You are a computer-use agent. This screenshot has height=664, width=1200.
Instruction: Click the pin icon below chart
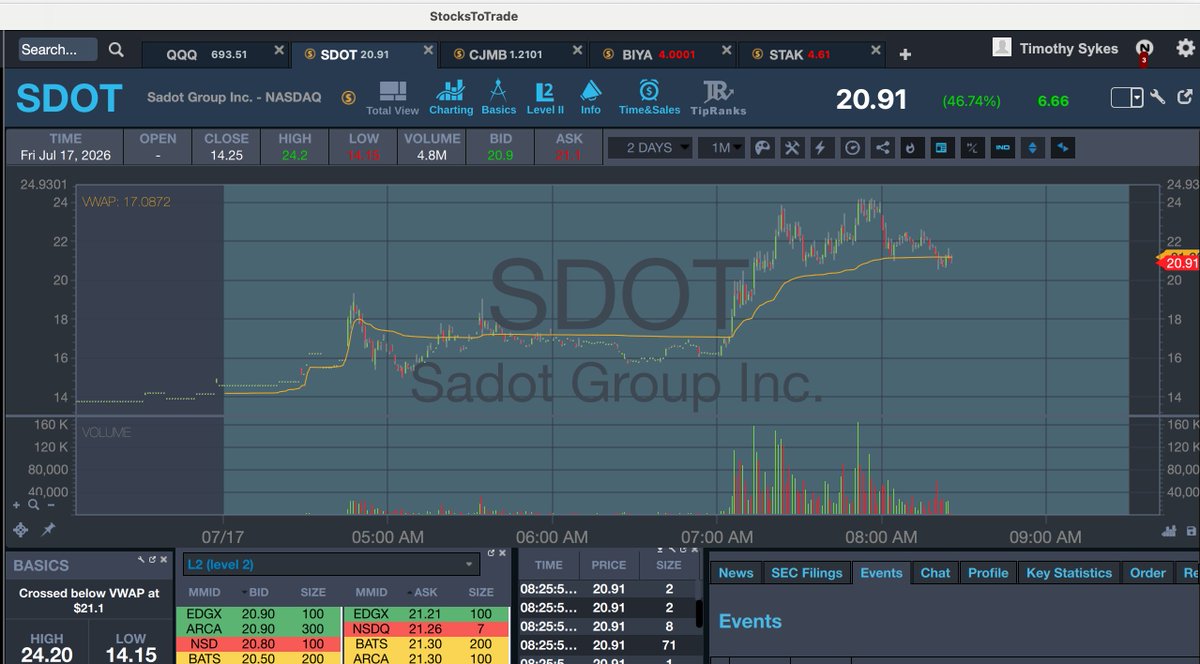tap(47, 529)
